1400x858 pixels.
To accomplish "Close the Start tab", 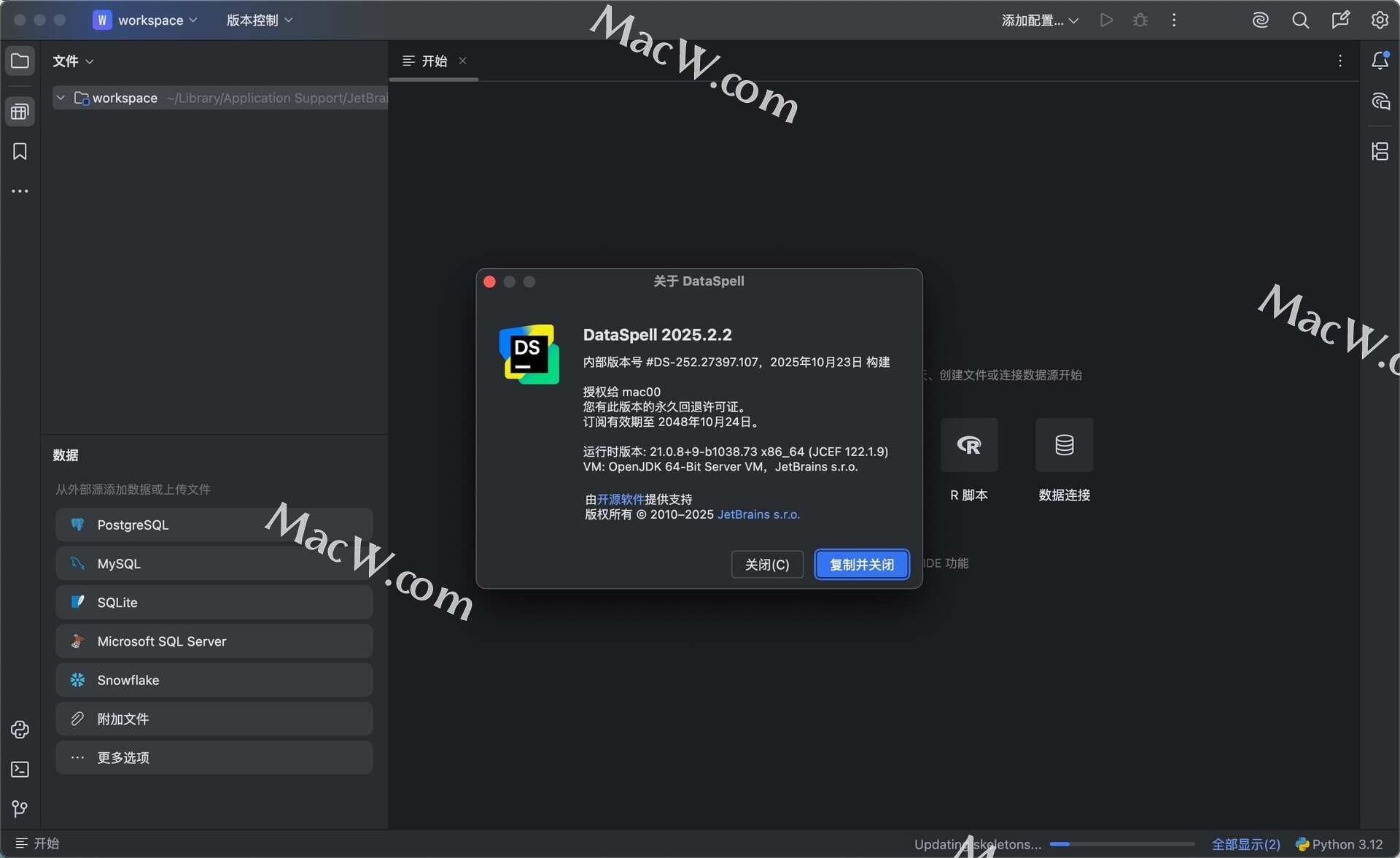I will 462,61.
